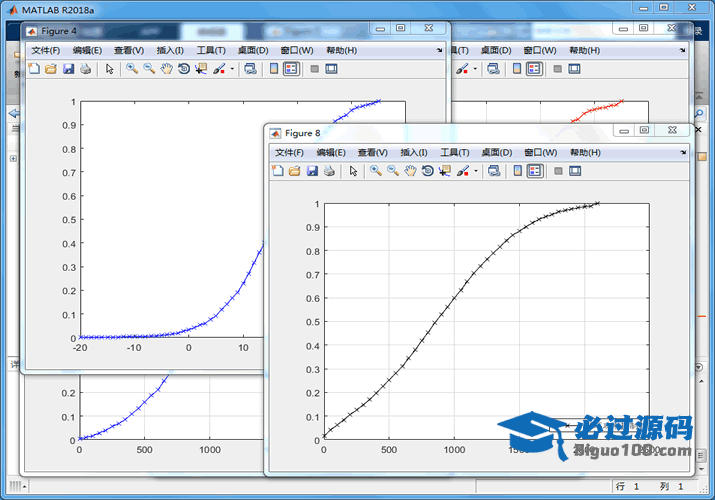Open 插入(I) menu in Figure 4
Image resolution: width=715 pixels, height=500 pixels.
click(x=170, y=50)
